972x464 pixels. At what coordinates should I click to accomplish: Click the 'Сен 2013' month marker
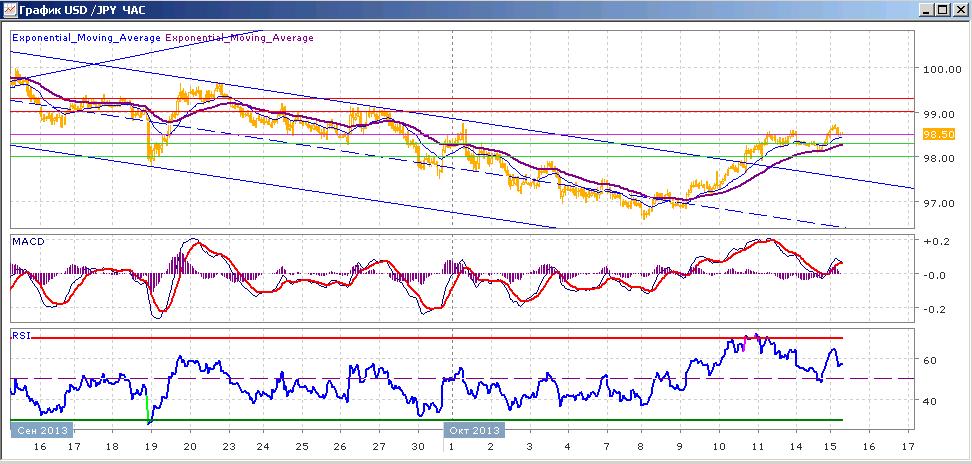click(42, 430)
